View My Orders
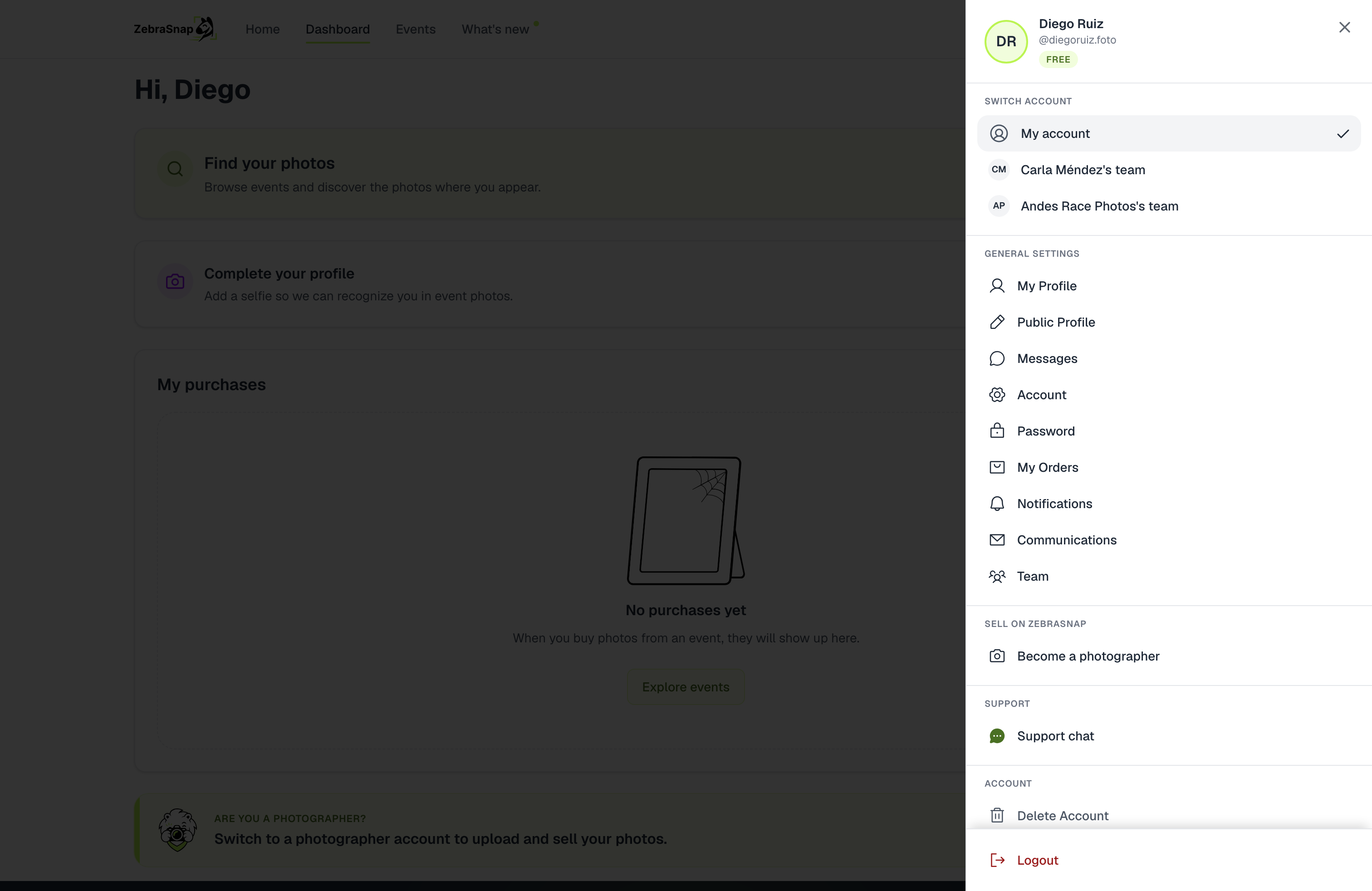Screen dimensions: 1372x891 [x=1169, y=467]
